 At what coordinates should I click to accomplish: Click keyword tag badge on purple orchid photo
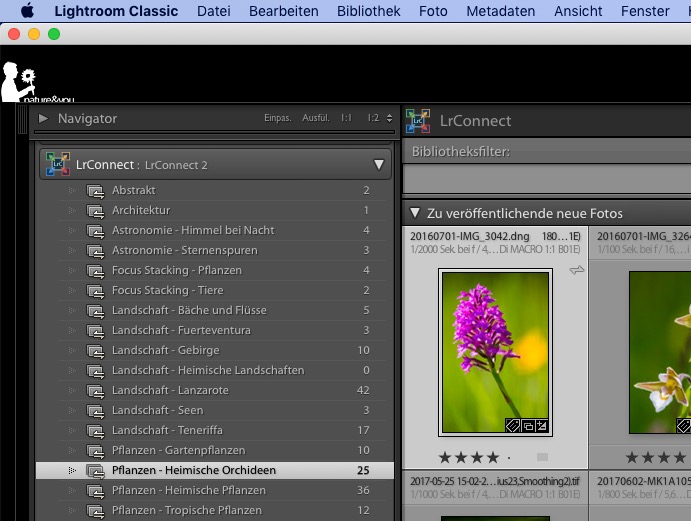point(512,426)
